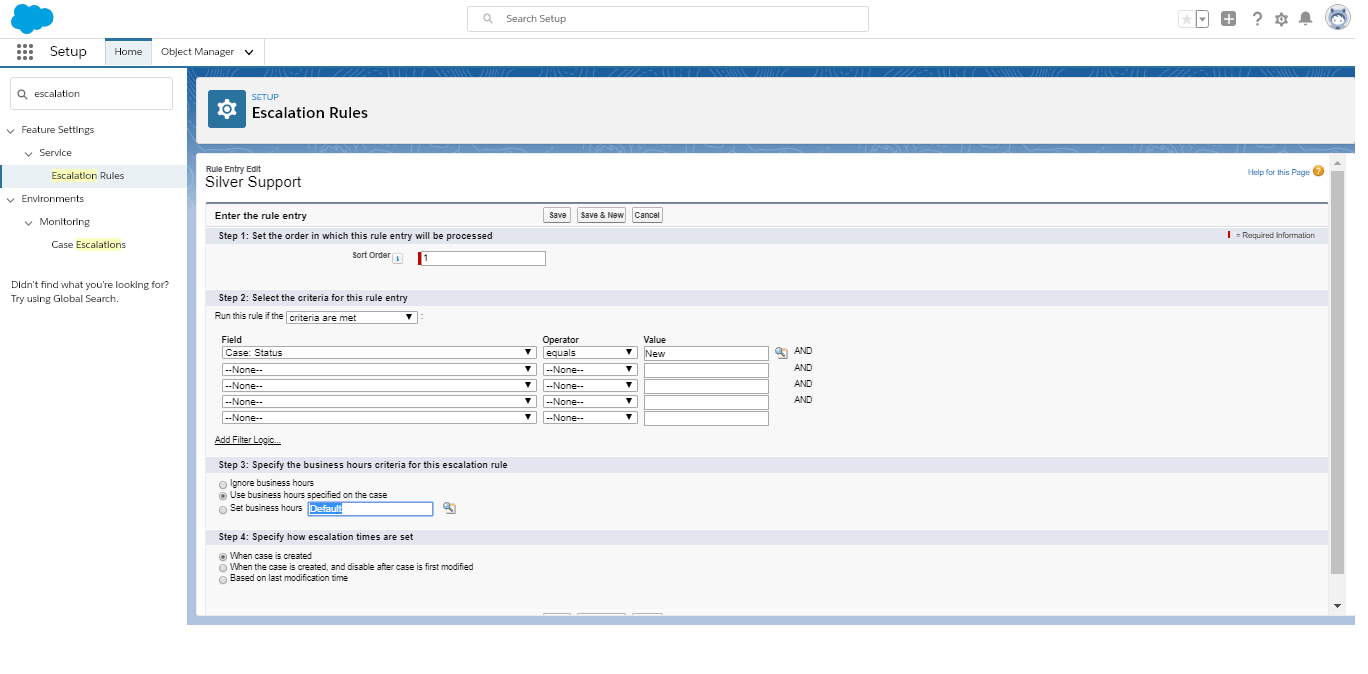The width and height of the screenshot is (1368, 674).
Task: Open the App Launcher grid icon
Action: pyautogui.click(x=25, y=52)
